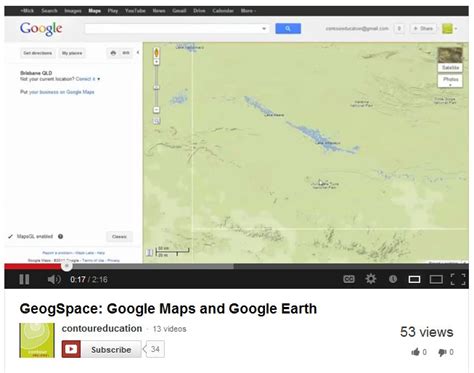Mute the video using the speaker icon
The image size is (474, 373).
pyautogui.click(x=54, y=279)
